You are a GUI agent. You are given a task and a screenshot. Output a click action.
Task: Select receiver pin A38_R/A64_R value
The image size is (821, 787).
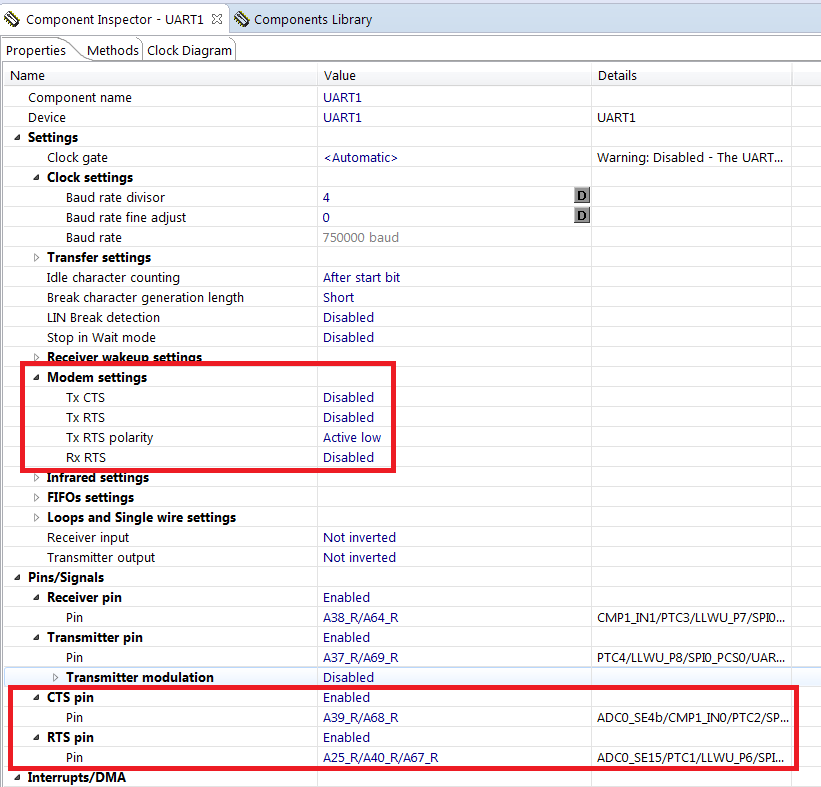click(360, 617)
